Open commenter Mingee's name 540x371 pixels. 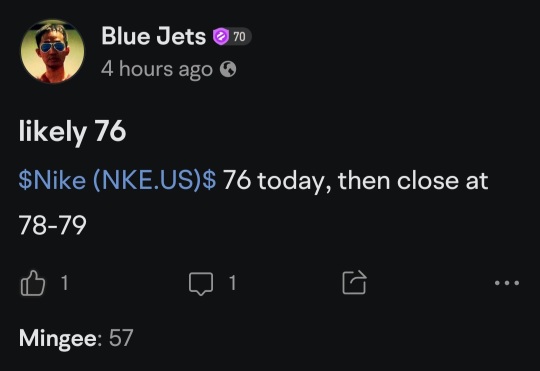[x=58, y=338]
